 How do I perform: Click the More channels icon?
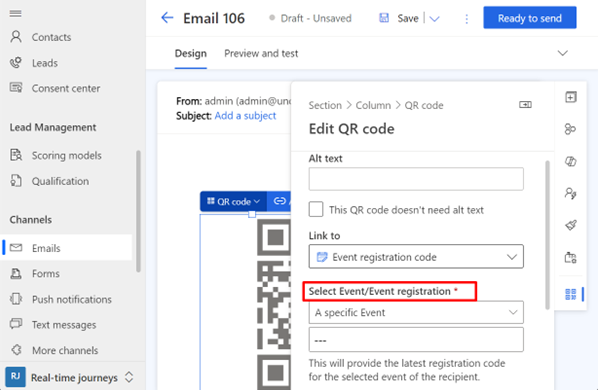coord(16,350)
